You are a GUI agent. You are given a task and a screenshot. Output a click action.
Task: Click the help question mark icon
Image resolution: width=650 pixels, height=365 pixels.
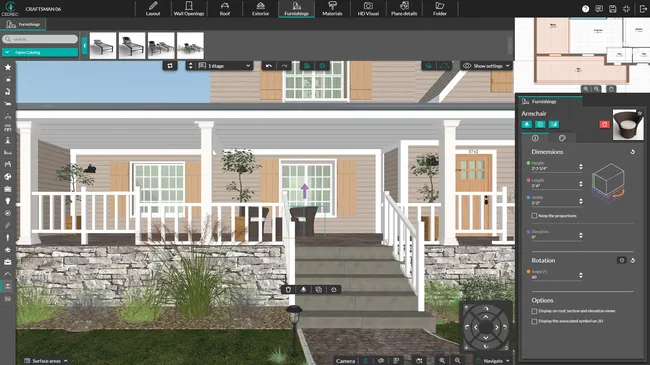(585, 9)
